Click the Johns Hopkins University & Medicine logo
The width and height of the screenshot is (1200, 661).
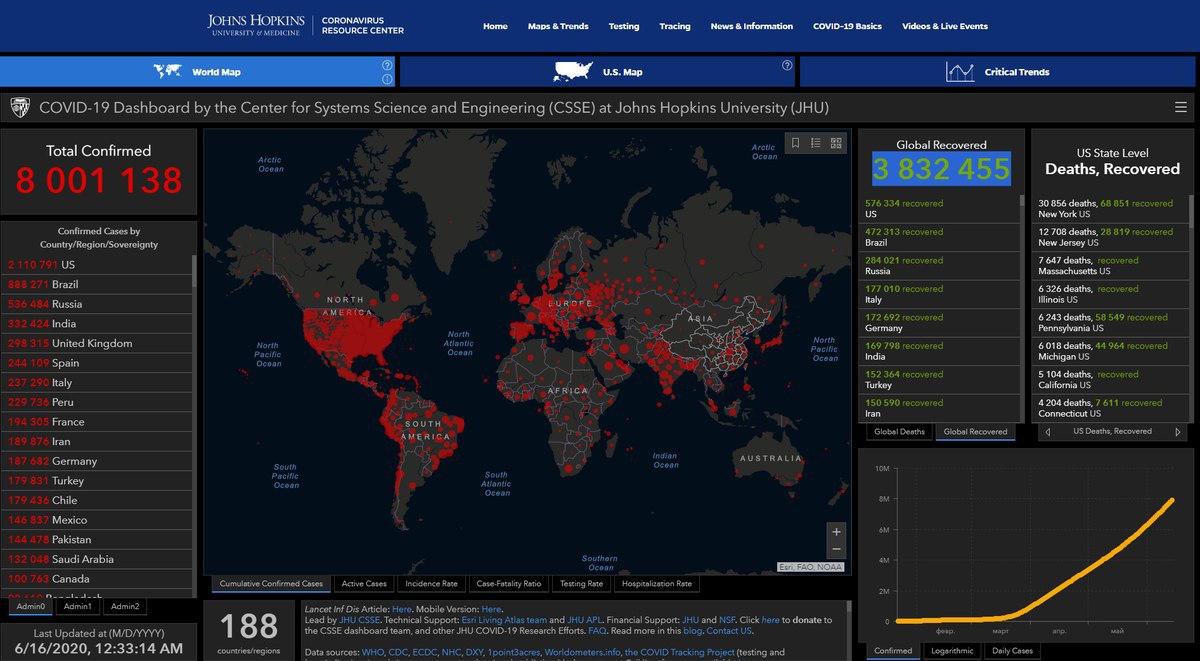coord(258,25)
